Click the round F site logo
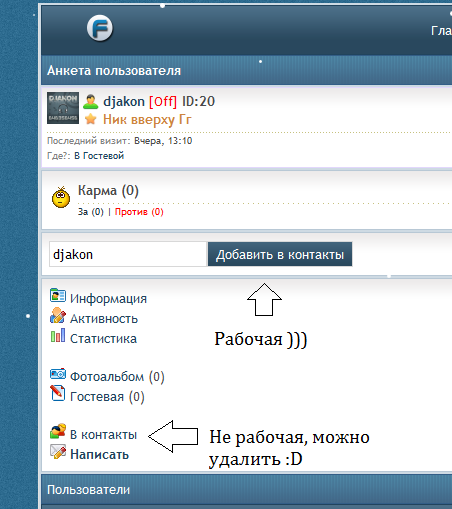 [100, 28]
